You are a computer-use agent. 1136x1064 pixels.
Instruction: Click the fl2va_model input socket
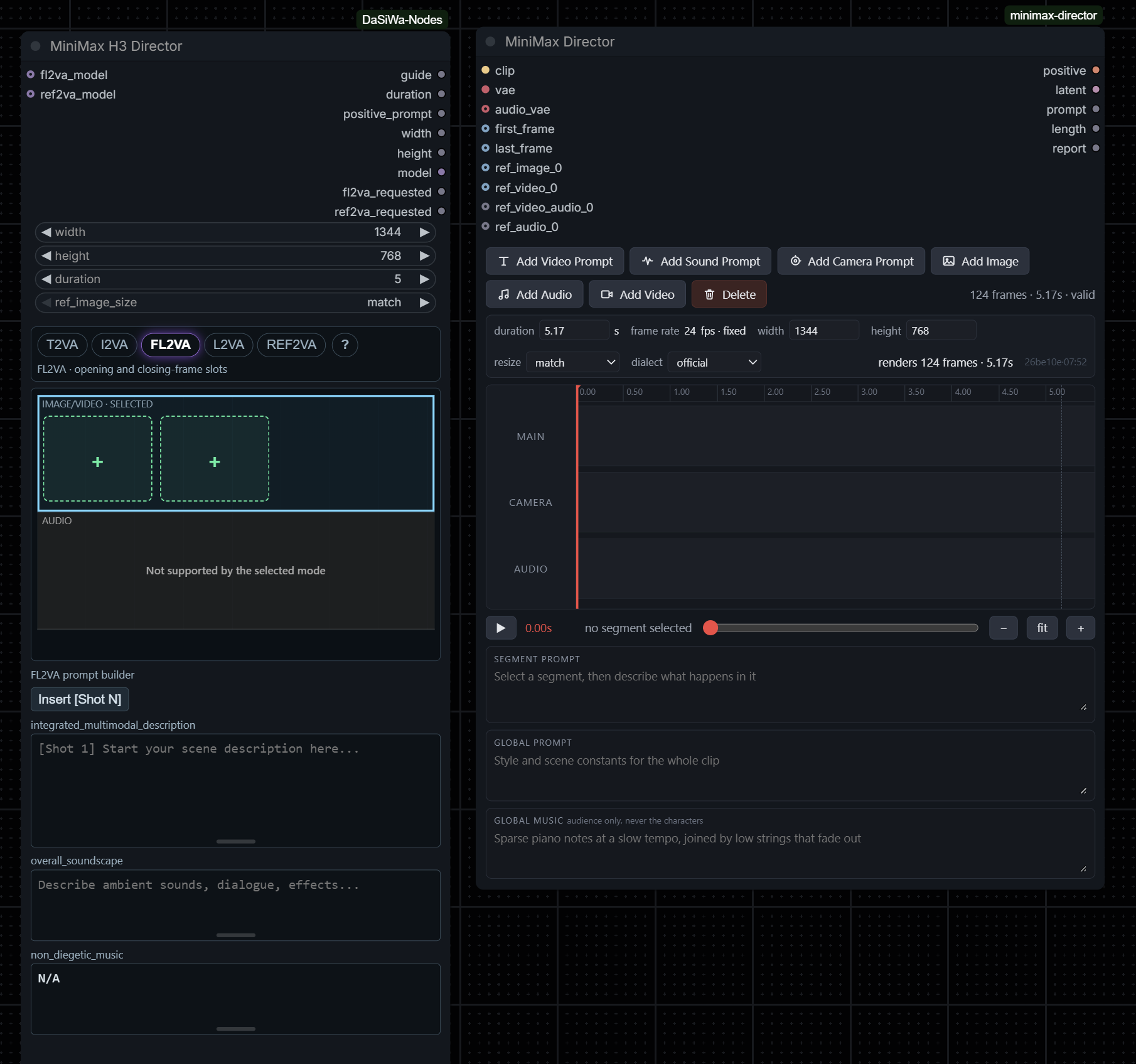point(30,75)
